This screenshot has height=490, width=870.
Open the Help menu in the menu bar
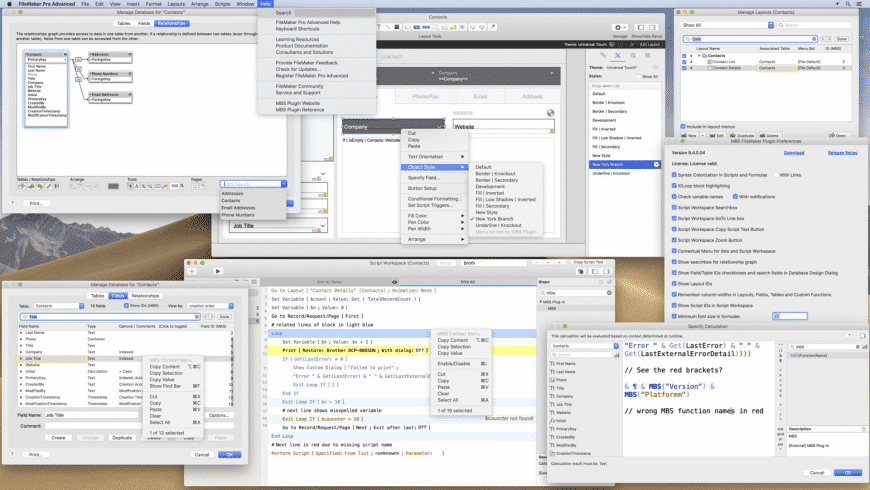pyautogui.click(x=266, y=4)
